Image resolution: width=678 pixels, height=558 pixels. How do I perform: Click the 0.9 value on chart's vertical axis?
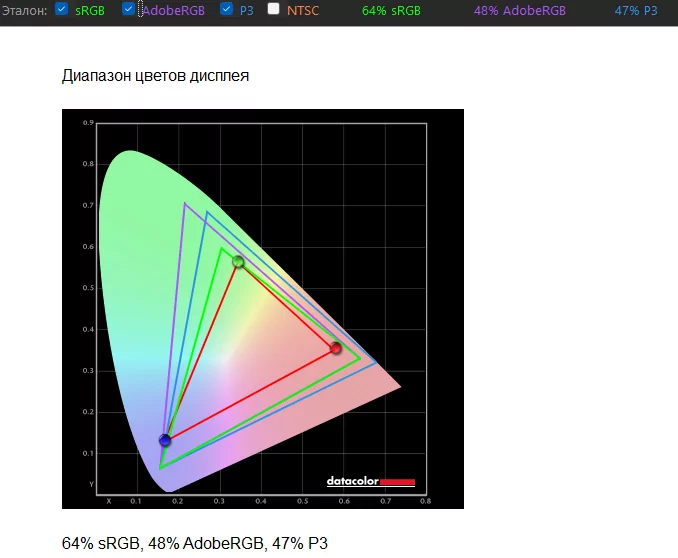click(x=88, y=123)
